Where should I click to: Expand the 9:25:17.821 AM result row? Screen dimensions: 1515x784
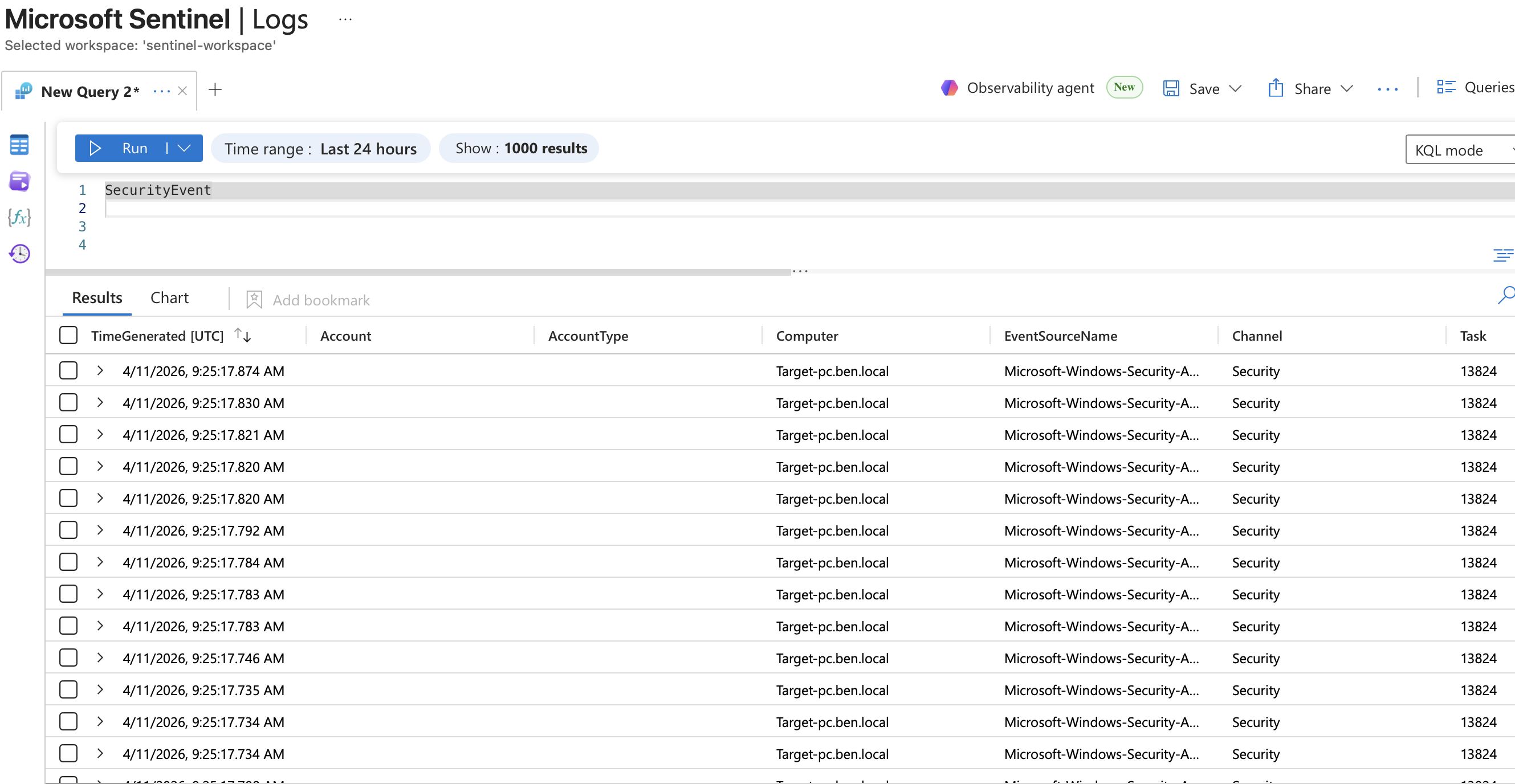click(x=100, y=434)
